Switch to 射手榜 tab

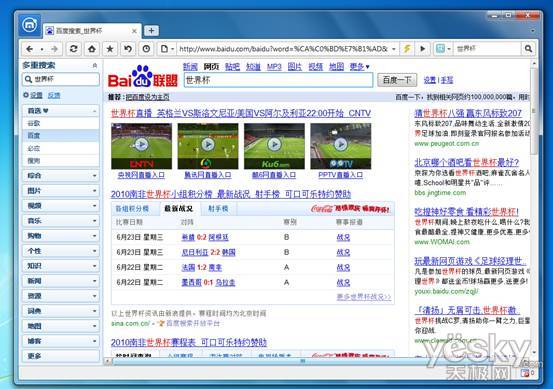218,209
